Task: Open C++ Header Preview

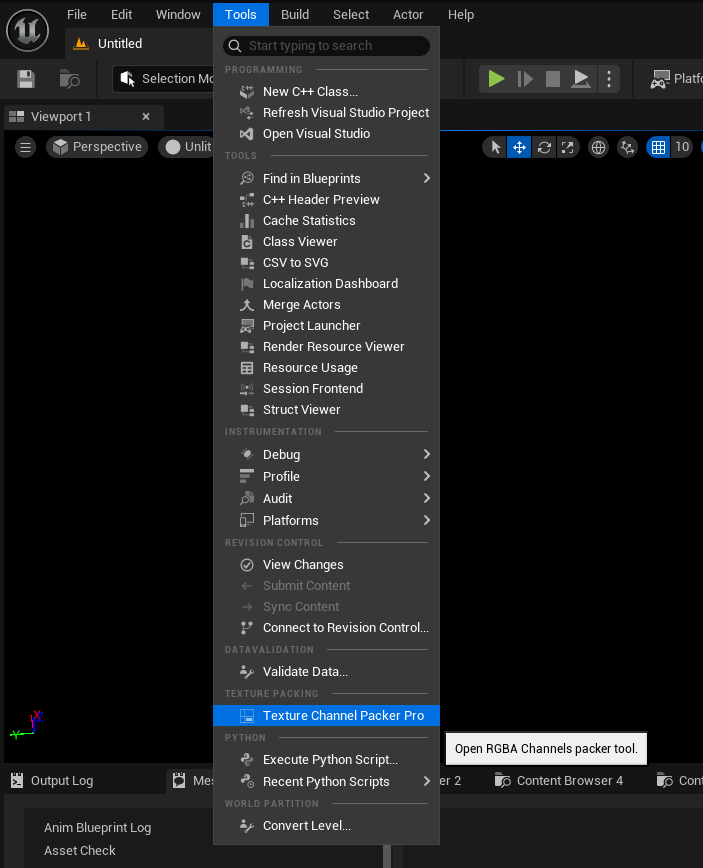Action: pyautogui.click(x=327, y=200)
